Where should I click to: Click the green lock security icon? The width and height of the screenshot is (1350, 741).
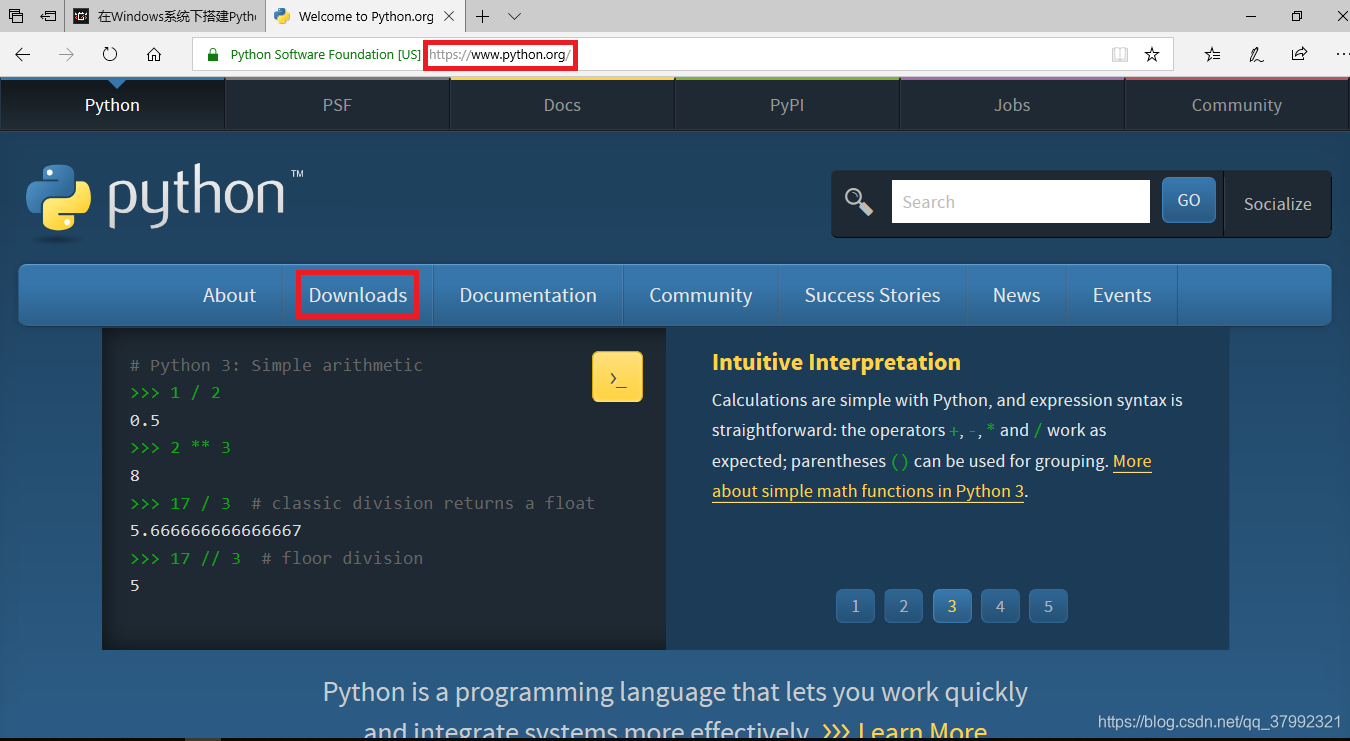212,55
